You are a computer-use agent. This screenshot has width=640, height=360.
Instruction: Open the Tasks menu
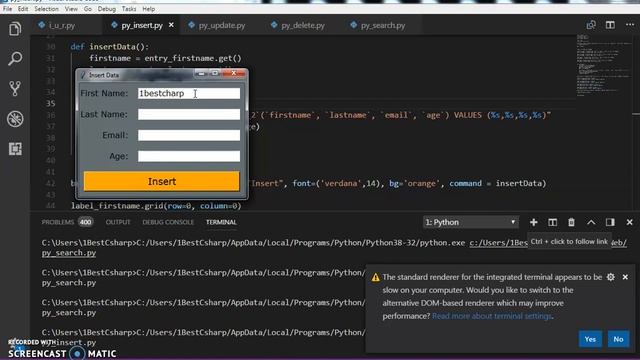click(x=129, y=9)
